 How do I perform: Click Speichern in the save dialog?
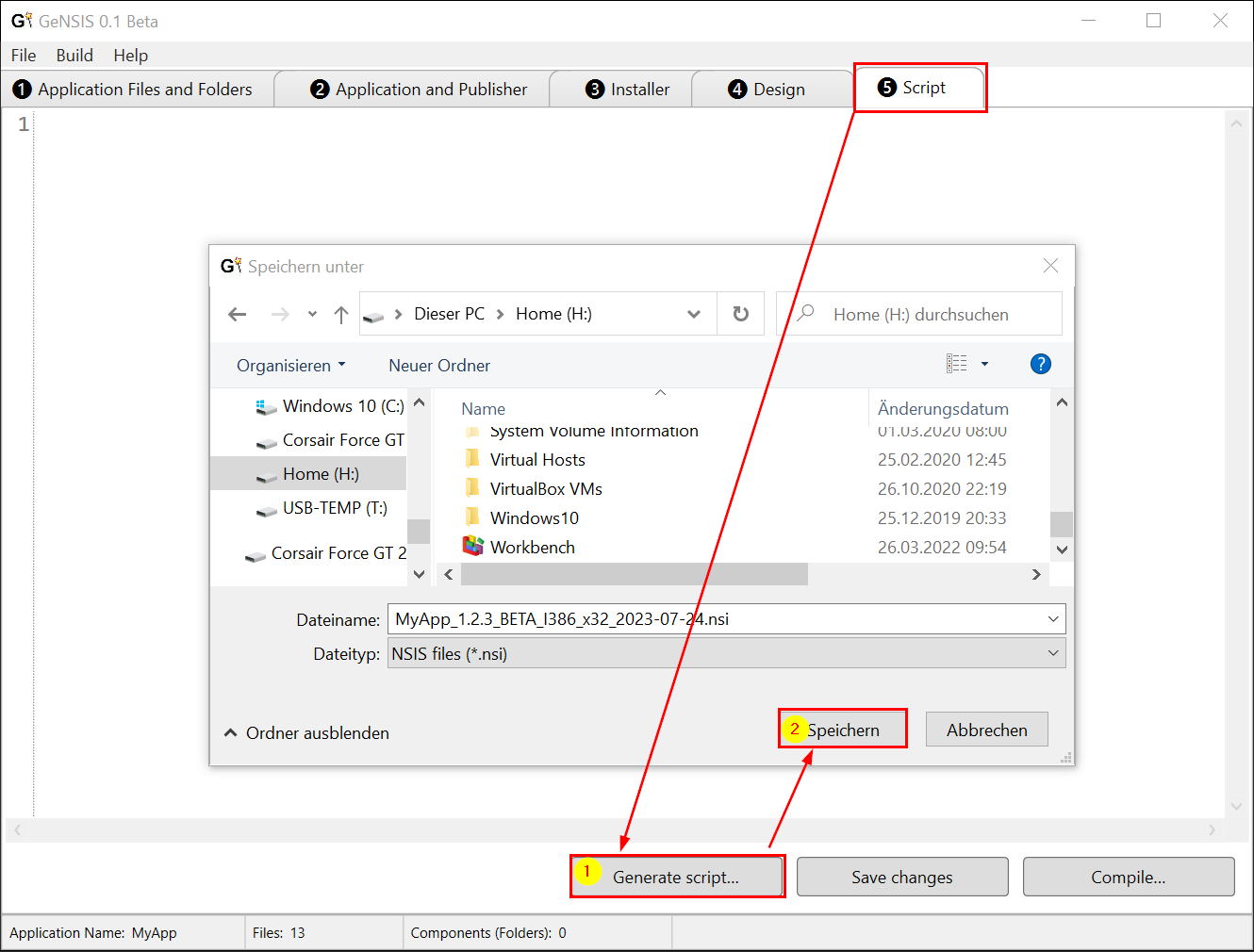843,730
